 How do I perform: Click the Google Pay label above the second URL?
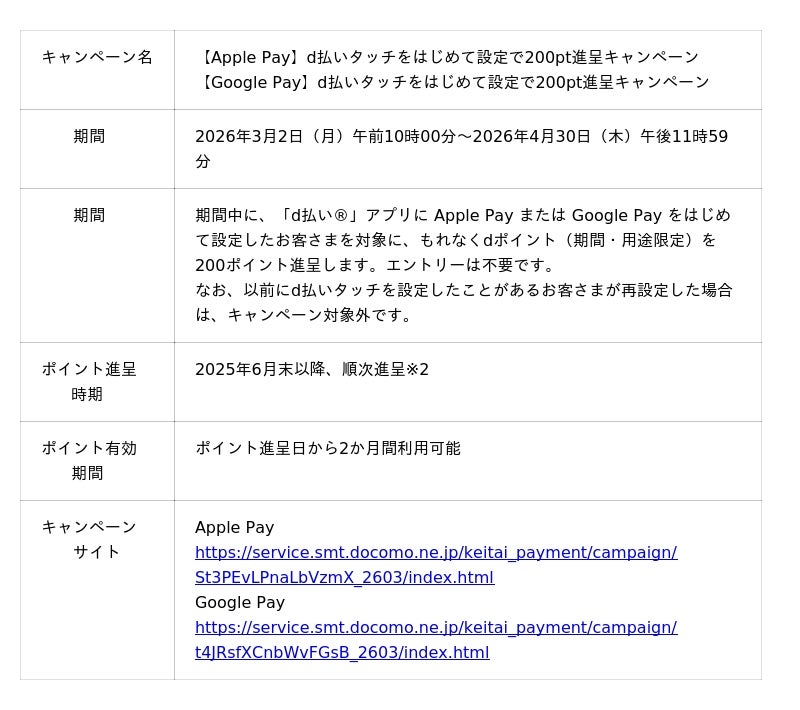click(239, 603)
